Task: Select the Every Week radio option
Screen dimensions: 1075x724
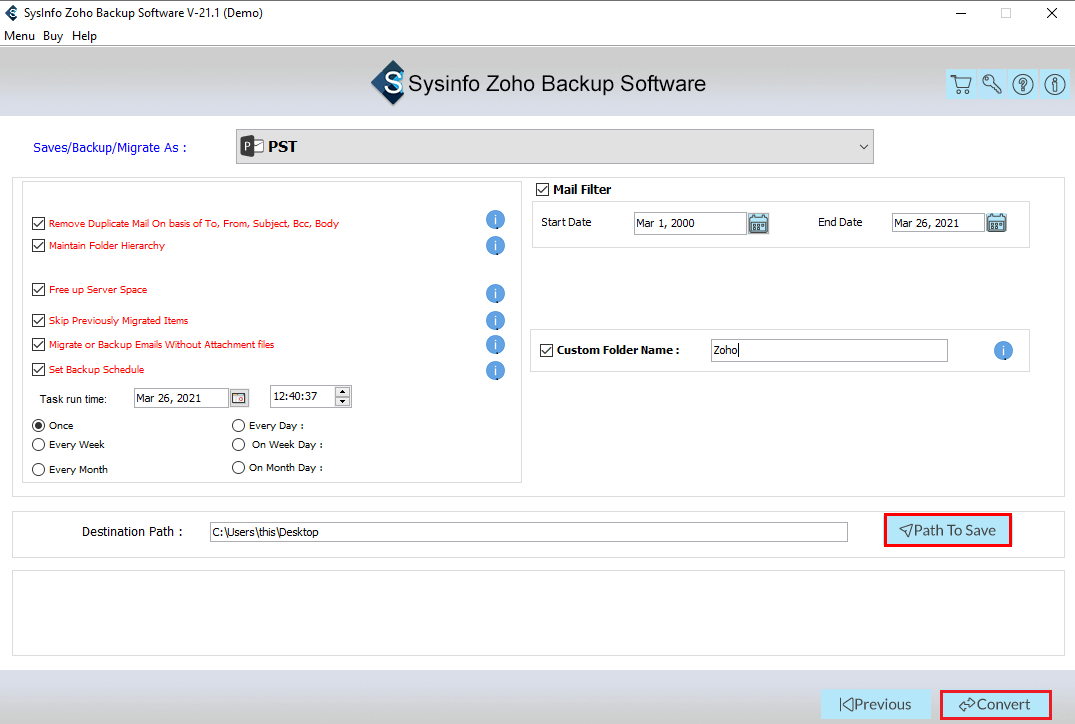Action: 39,445
